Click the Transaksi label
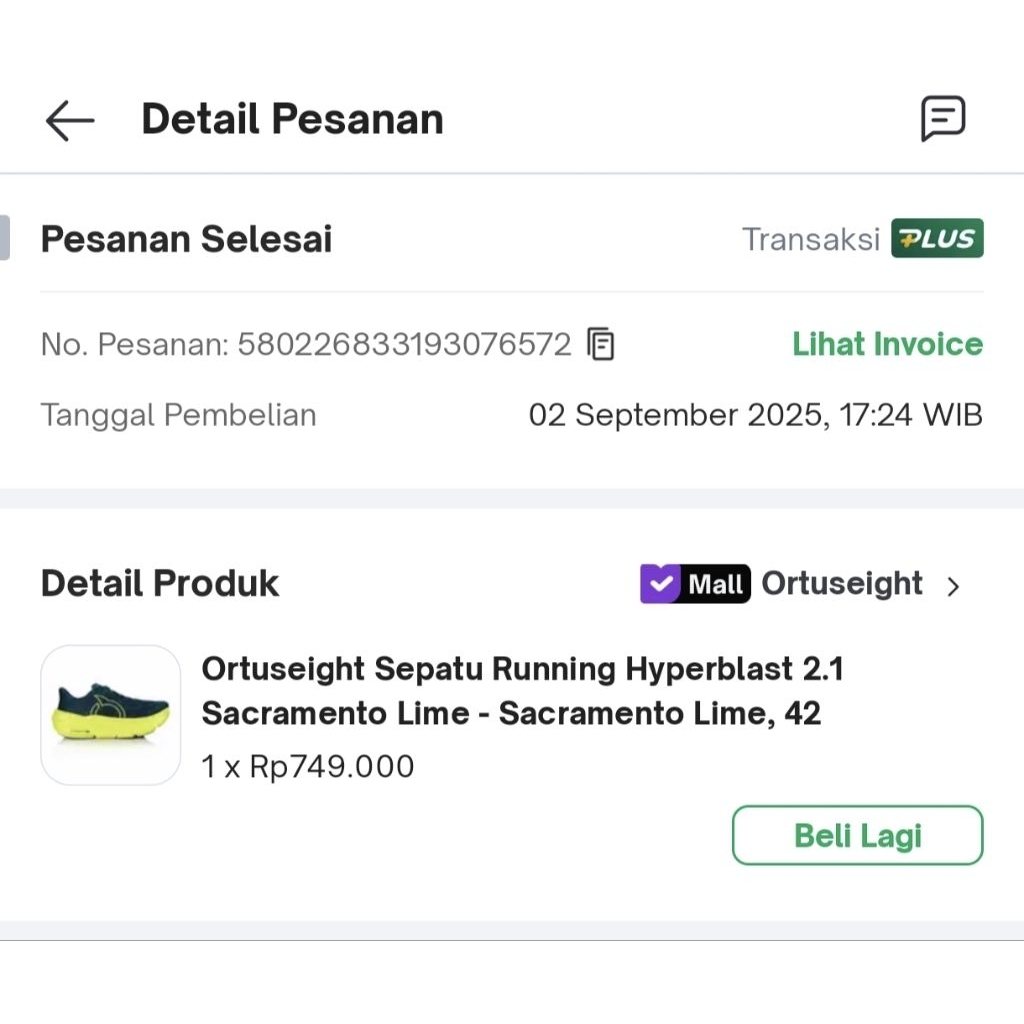The height and width of the screenshot is (1024, 1024). coord(810,238)
